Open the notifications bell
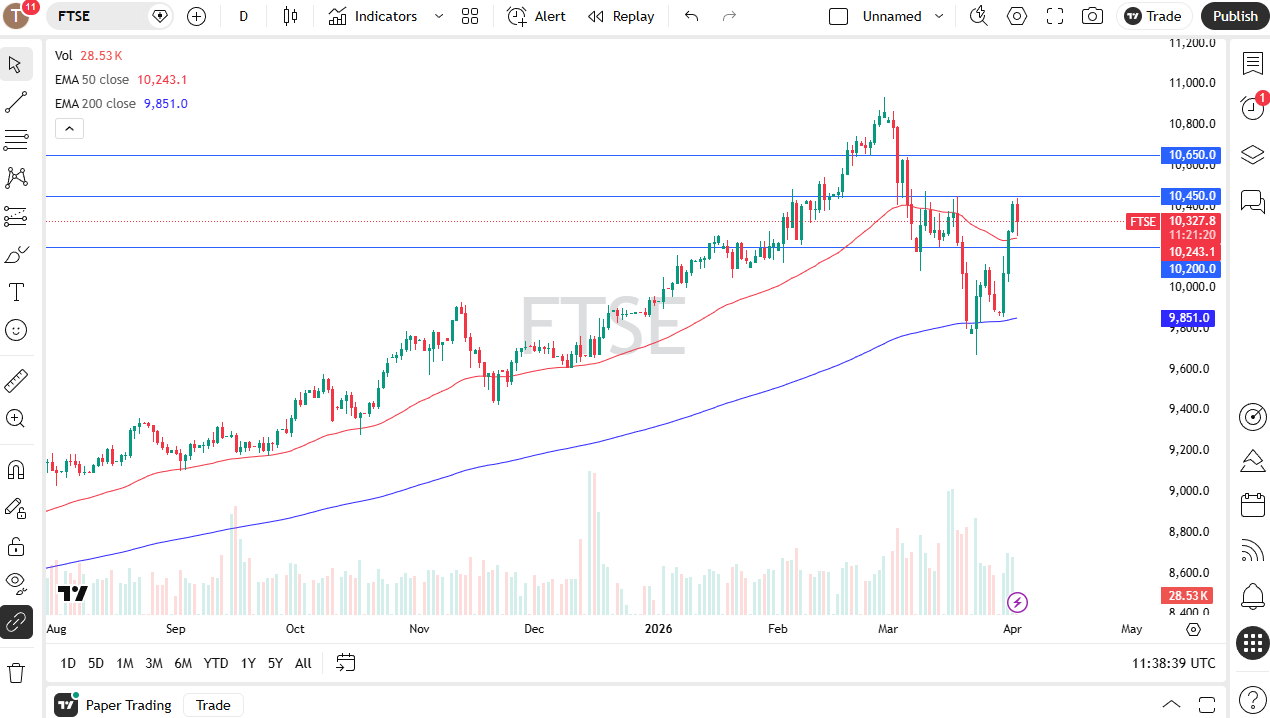 pyautogui.click(x=1252, y=597)
